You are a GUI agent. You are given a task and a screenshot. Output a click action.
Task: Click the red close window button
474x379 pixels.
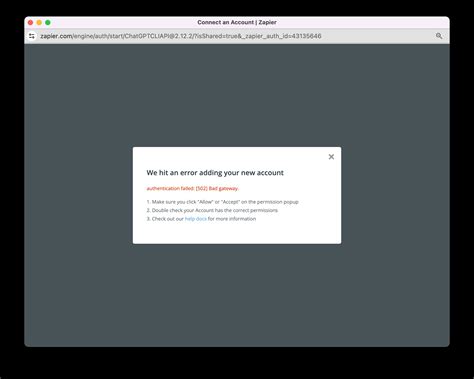pyautogui.click(x=30, y=22)
